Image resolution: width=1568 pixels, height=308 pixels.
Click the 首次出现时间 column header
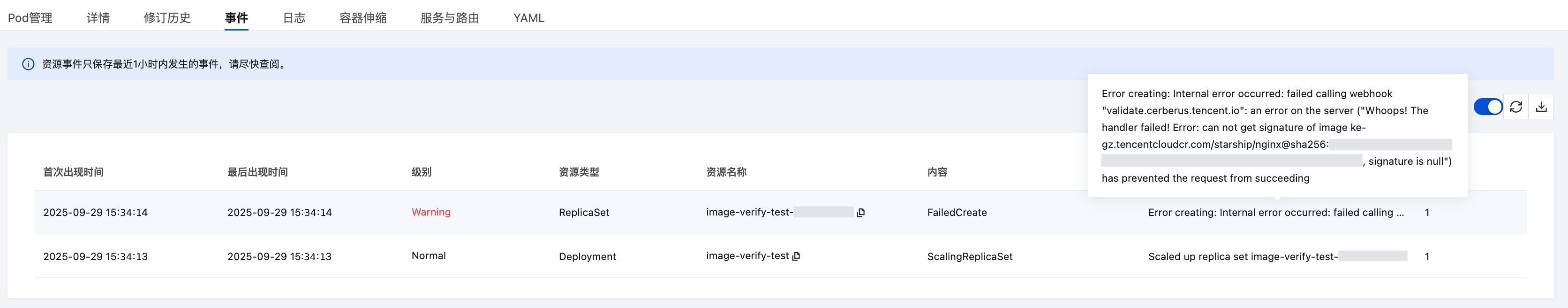[73, 172]
